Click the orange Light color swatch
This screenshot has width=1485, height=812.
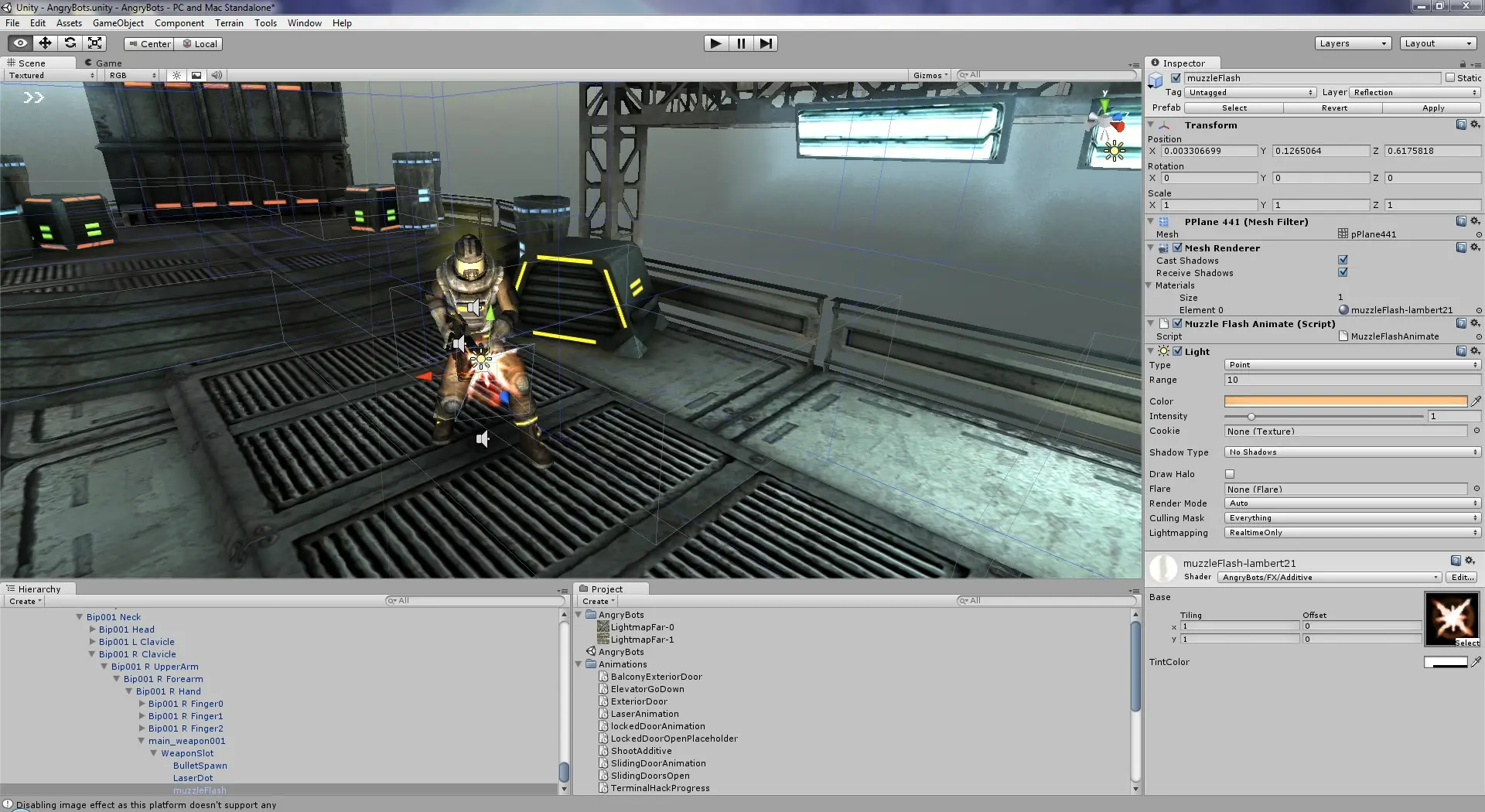1345,401
